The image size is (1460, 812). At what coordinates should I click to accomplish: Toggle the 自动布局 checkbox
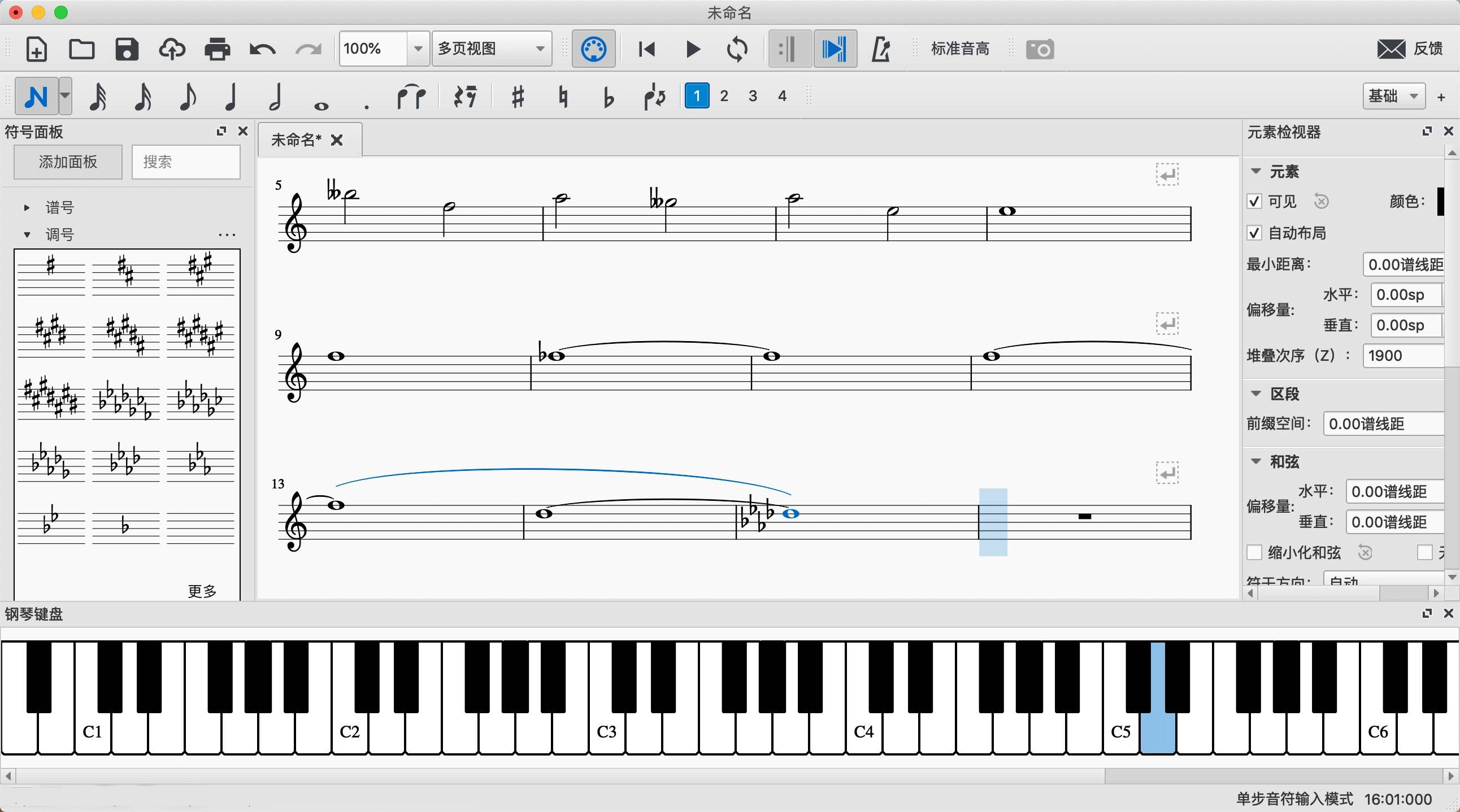[1254, 233]
